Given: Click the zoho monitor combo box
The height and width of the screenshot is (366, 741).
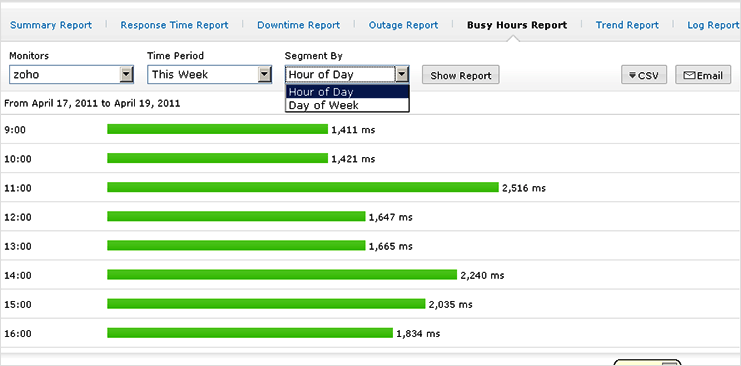Looking at the screenshot, I should click(x=71, y=74).
